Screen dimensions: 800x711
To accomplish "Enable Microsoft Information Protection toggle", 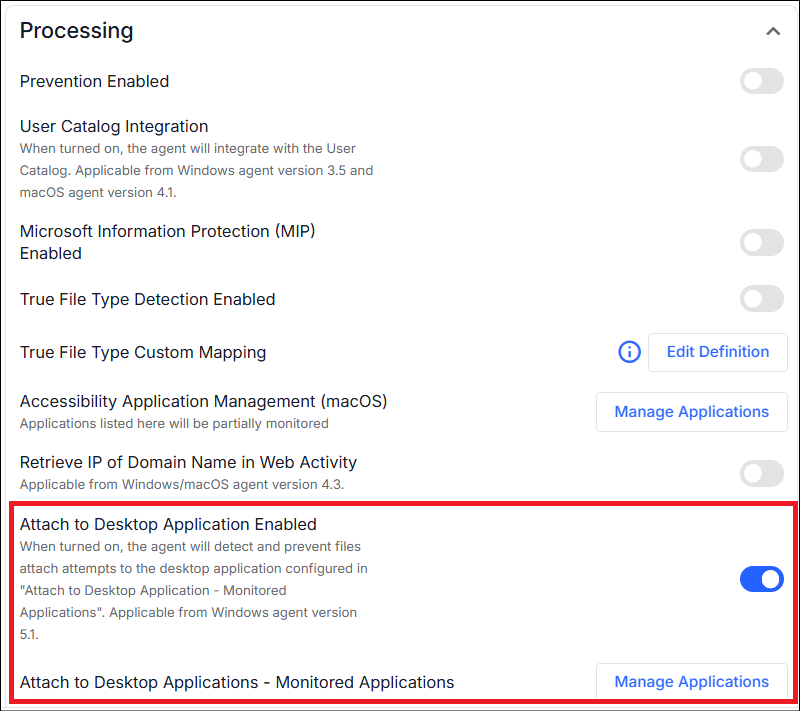I will tap(762, 242).
